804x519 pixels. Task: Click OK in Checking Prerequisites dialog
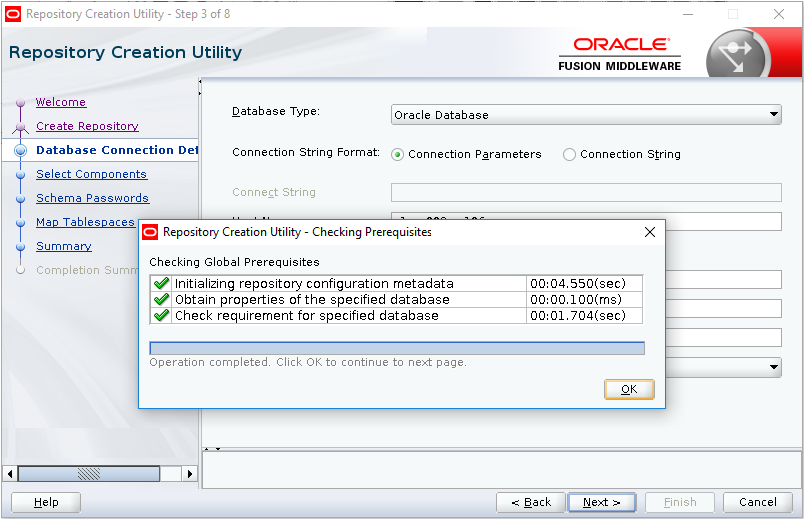(x=629, y=389)
